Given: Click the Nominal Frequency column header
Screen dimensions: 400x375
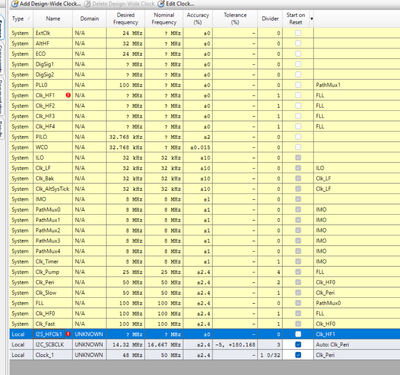Looking at the screenshot, I should click(x=164, y=19).
